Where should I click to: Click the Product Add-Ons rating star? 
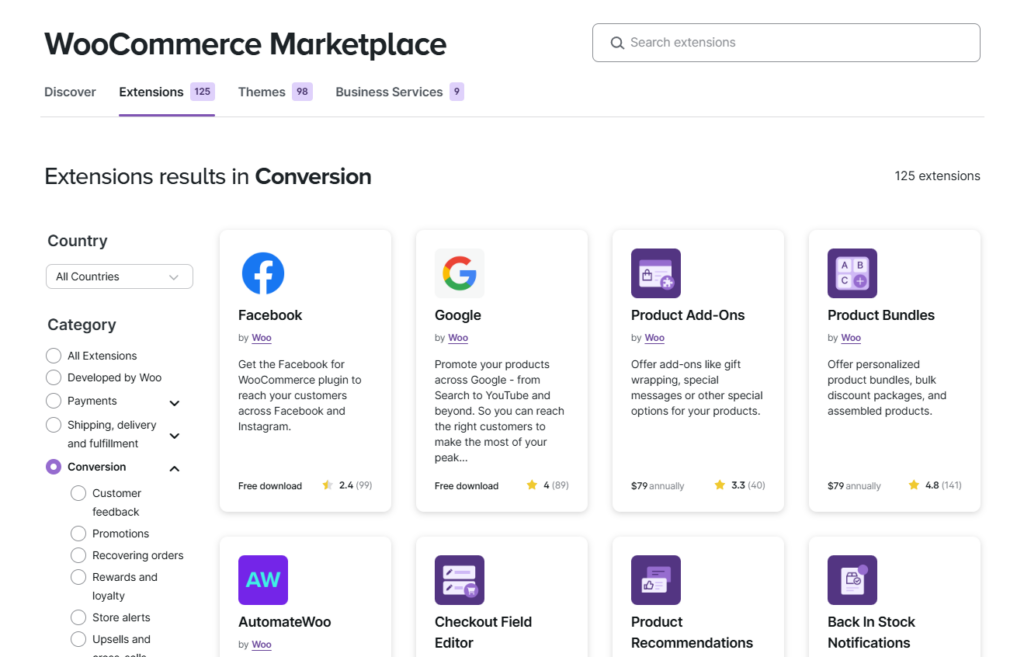tap(720, 485)
